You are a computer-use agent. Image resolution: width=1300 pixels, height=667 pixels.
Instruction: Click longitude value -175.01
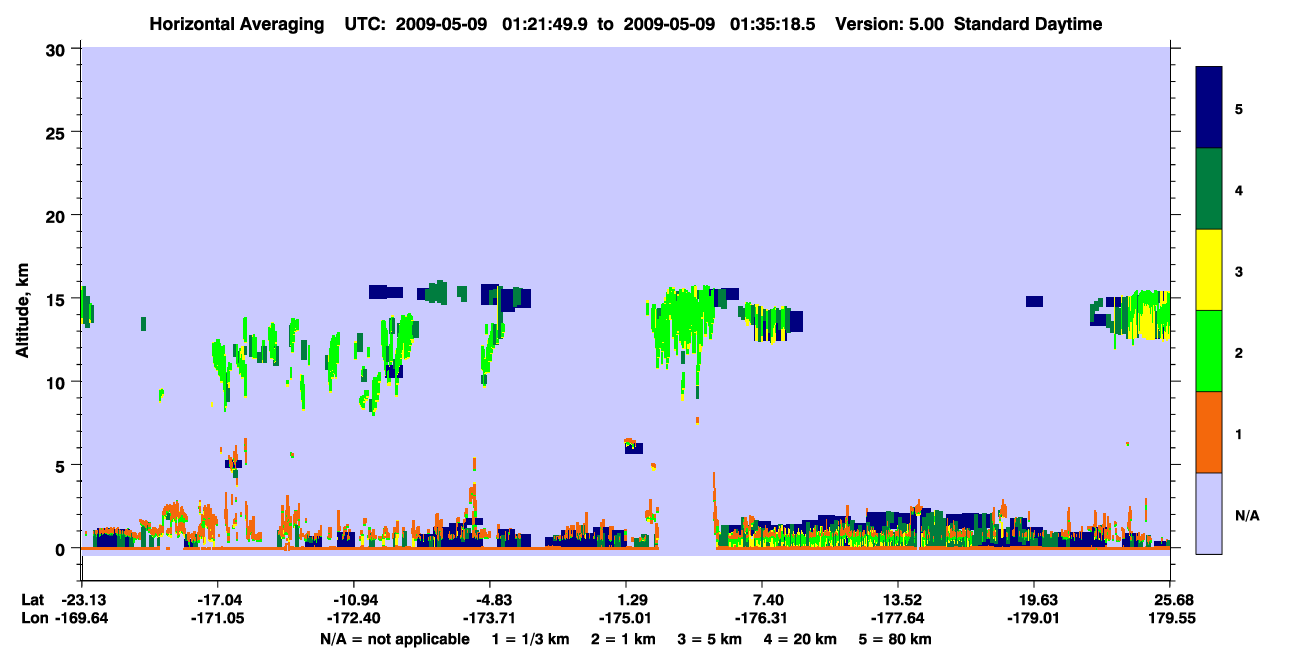pos(626,619)
